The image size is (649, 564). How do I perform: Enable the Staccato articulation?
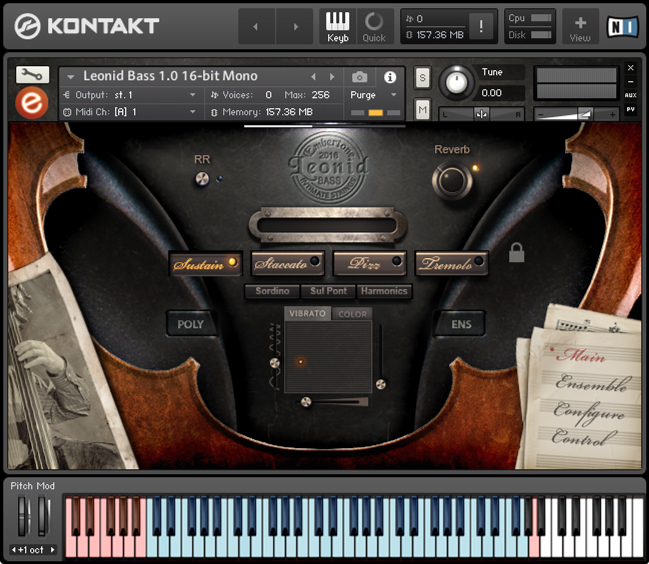(287, 264)
